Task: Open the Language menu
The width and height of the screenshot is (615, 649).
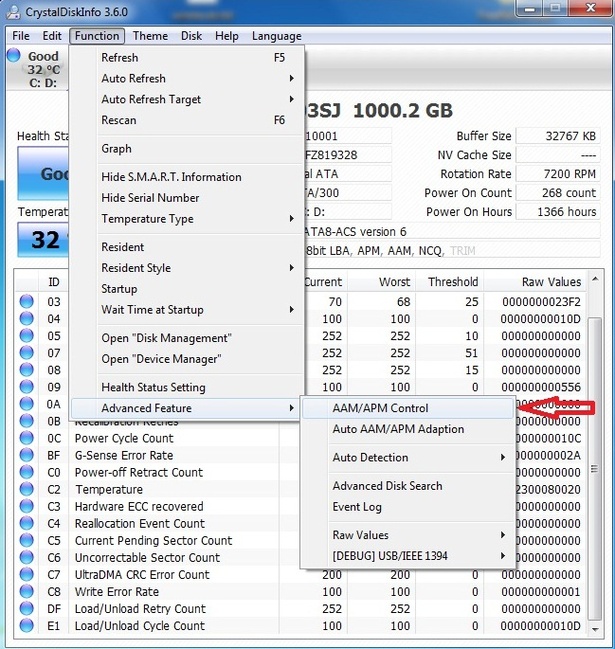Action: (276, 36)
